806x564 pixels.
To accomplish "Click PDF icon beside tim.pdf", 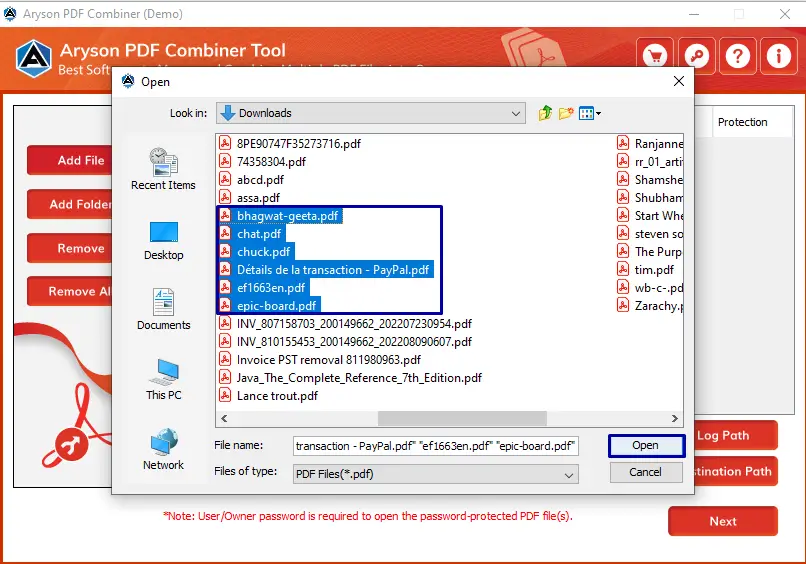I will pos(623,269).
